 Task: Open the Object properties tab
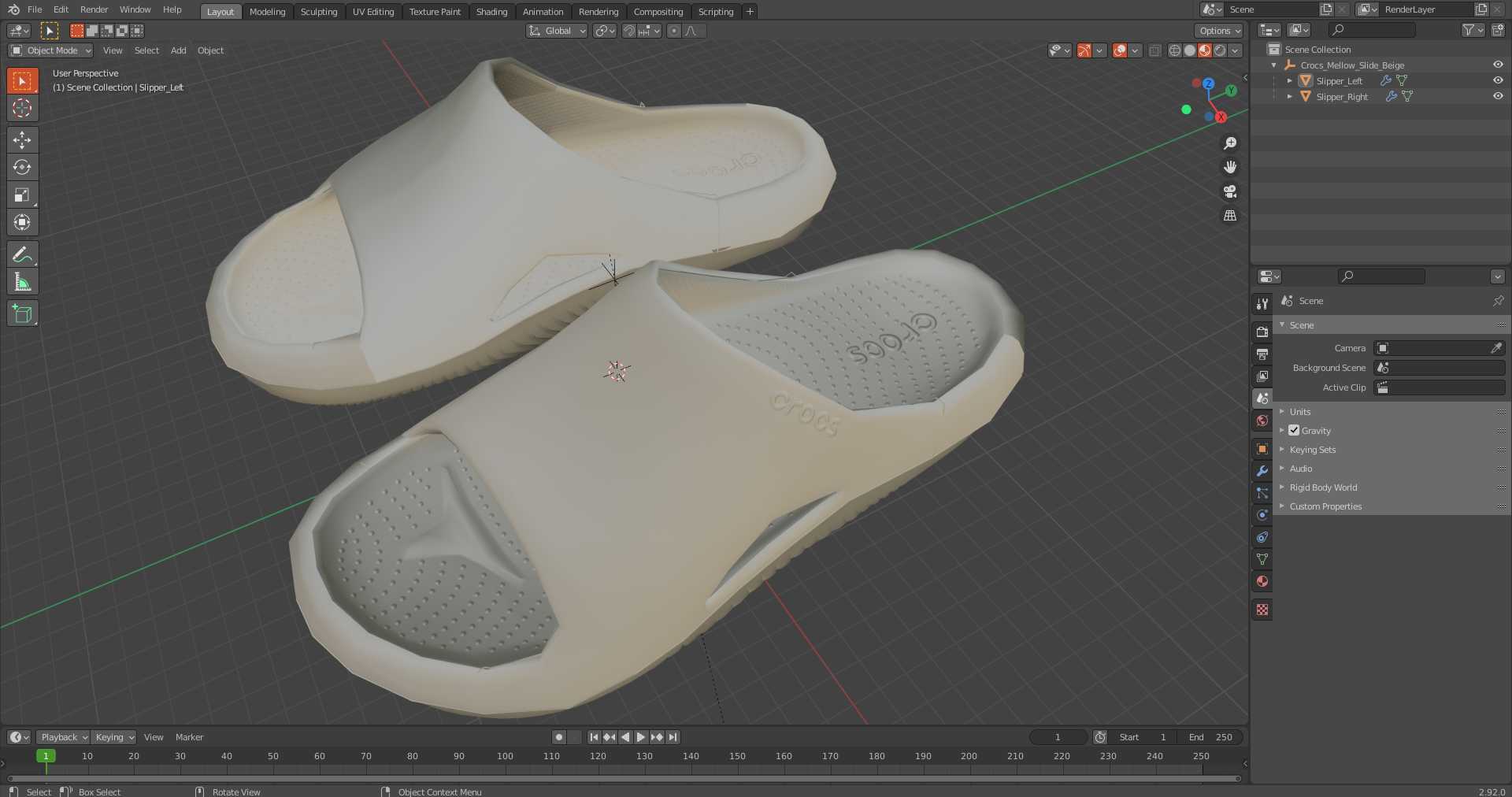[1262, 448]
